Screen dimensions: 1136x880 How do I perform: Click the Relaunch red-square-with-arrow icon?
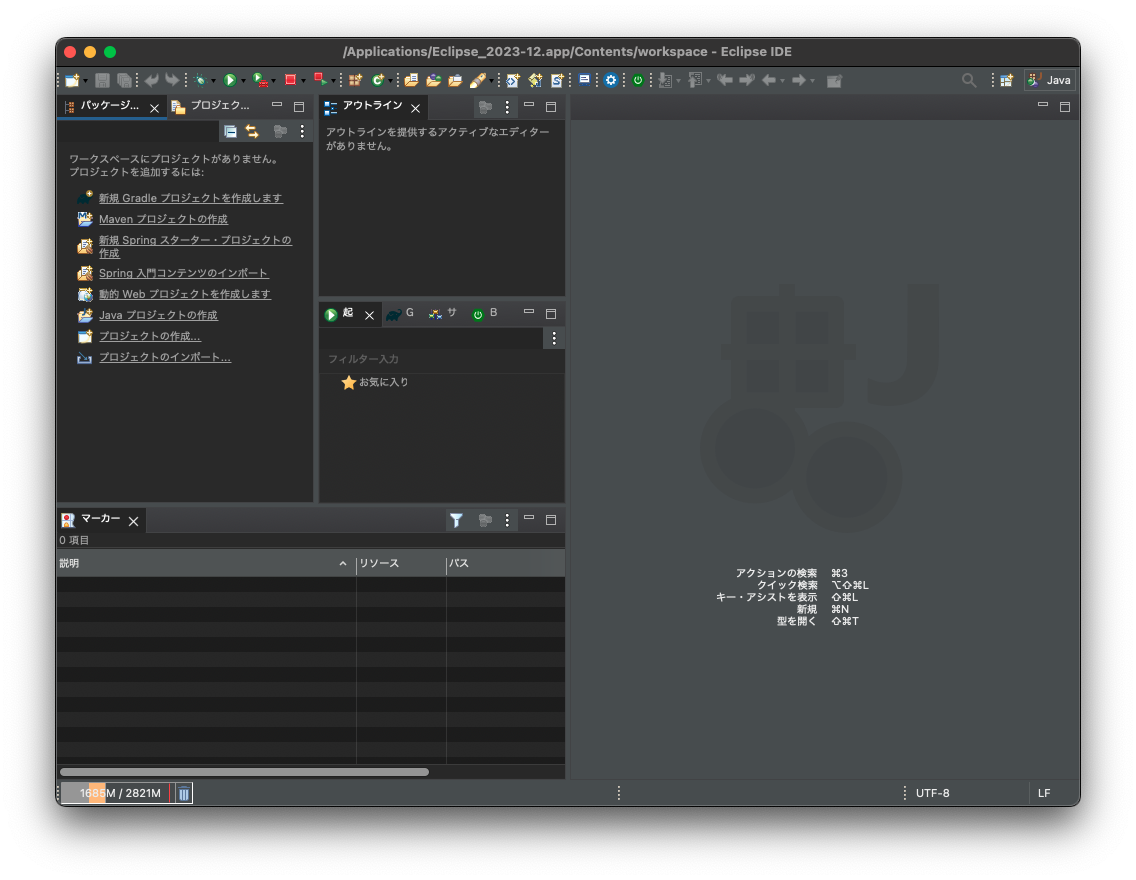320,80
